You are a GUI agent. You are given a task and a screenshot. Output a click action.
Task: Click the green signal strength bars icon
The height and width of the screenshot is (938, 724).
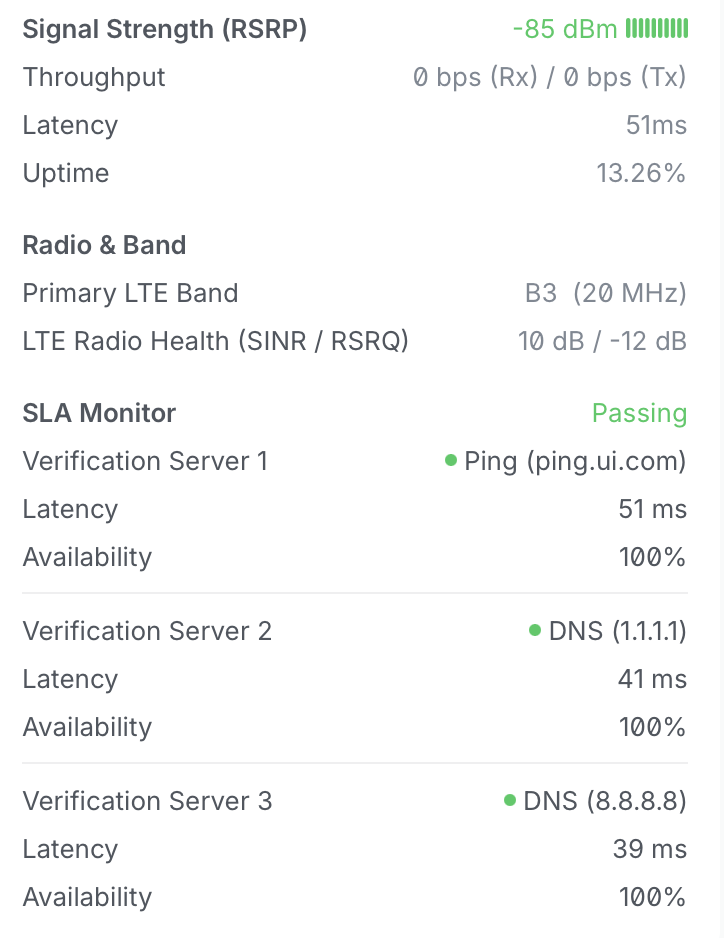[x=656, y=28]
